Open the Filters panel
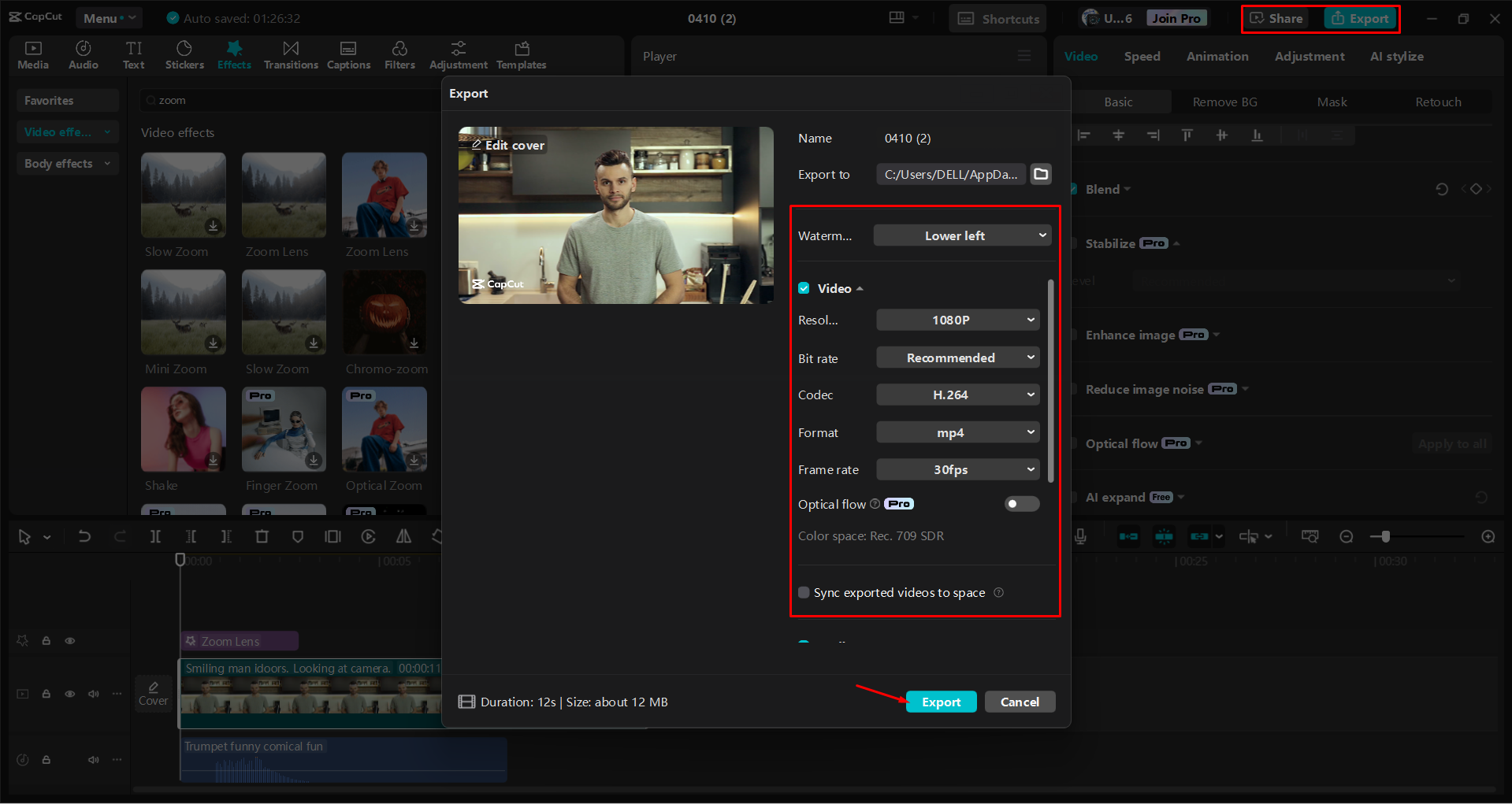 (x=399, y=54)
